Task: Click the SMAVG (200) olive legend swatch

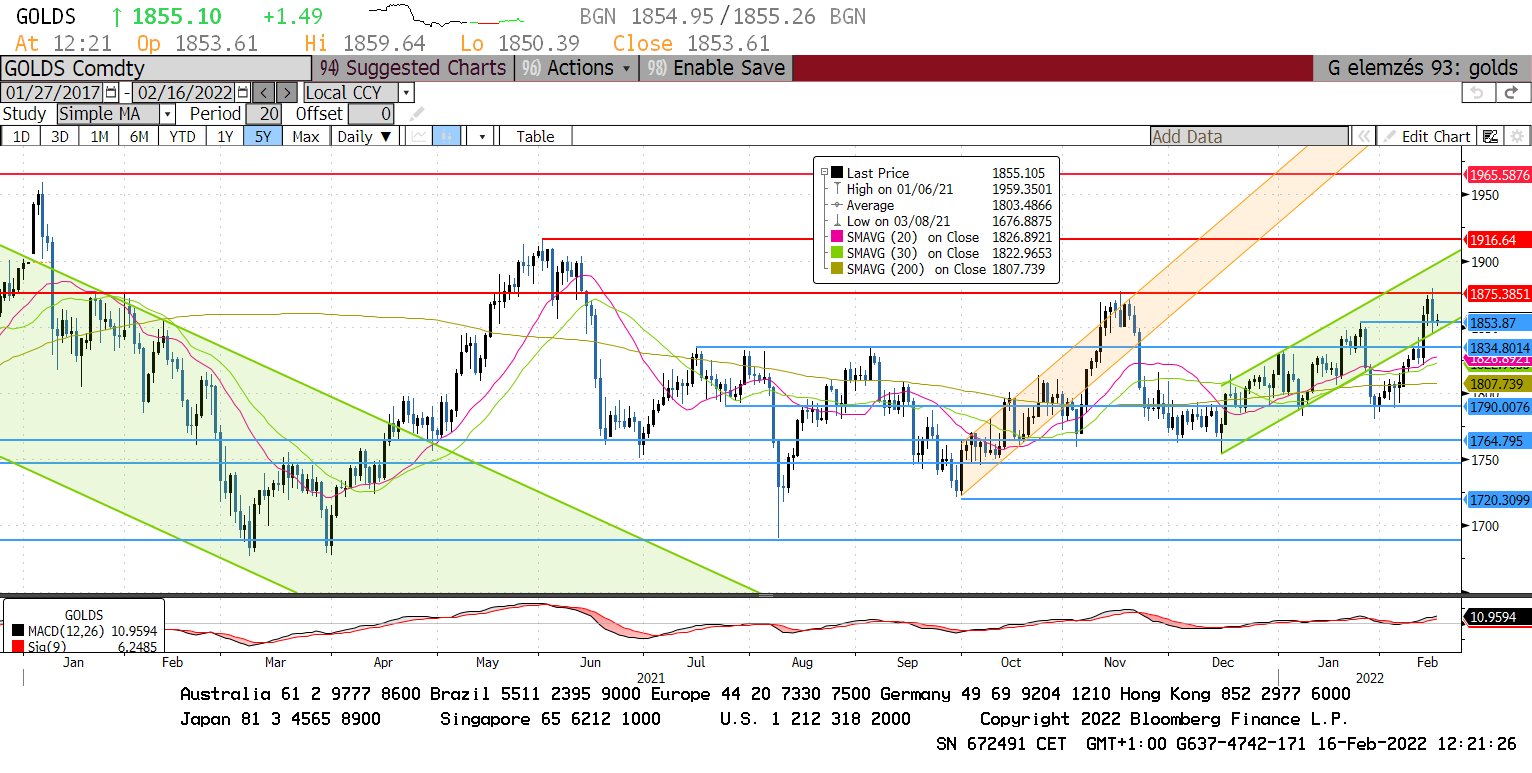Action: coord(837,269)
